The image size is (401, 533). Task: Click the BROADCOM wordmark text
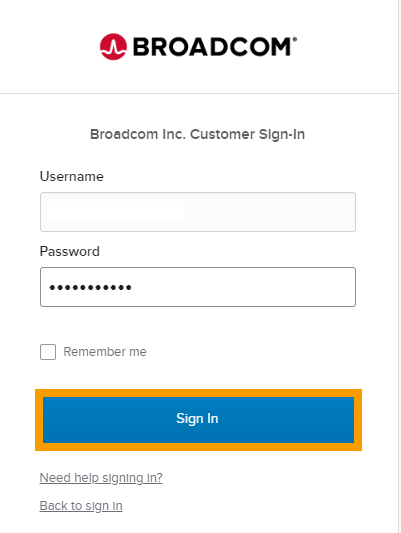pos(212,47)
